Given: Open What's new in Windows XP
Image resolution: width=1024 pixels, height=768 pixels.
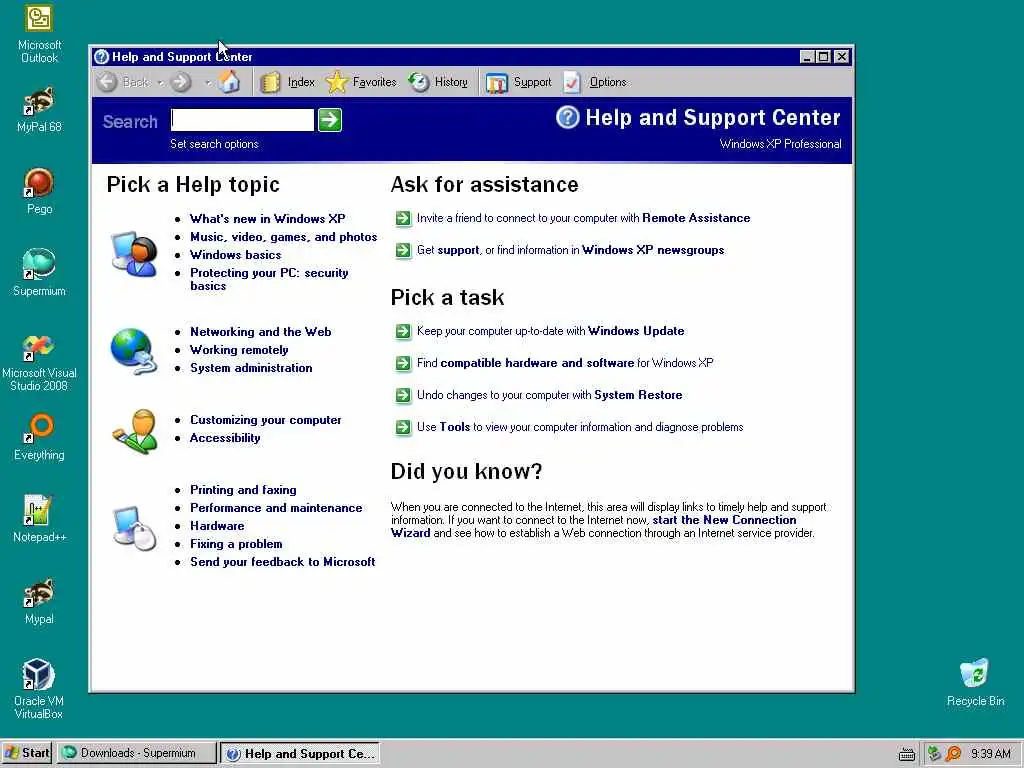Looking at the screenshot, I should tap(268, 219).
